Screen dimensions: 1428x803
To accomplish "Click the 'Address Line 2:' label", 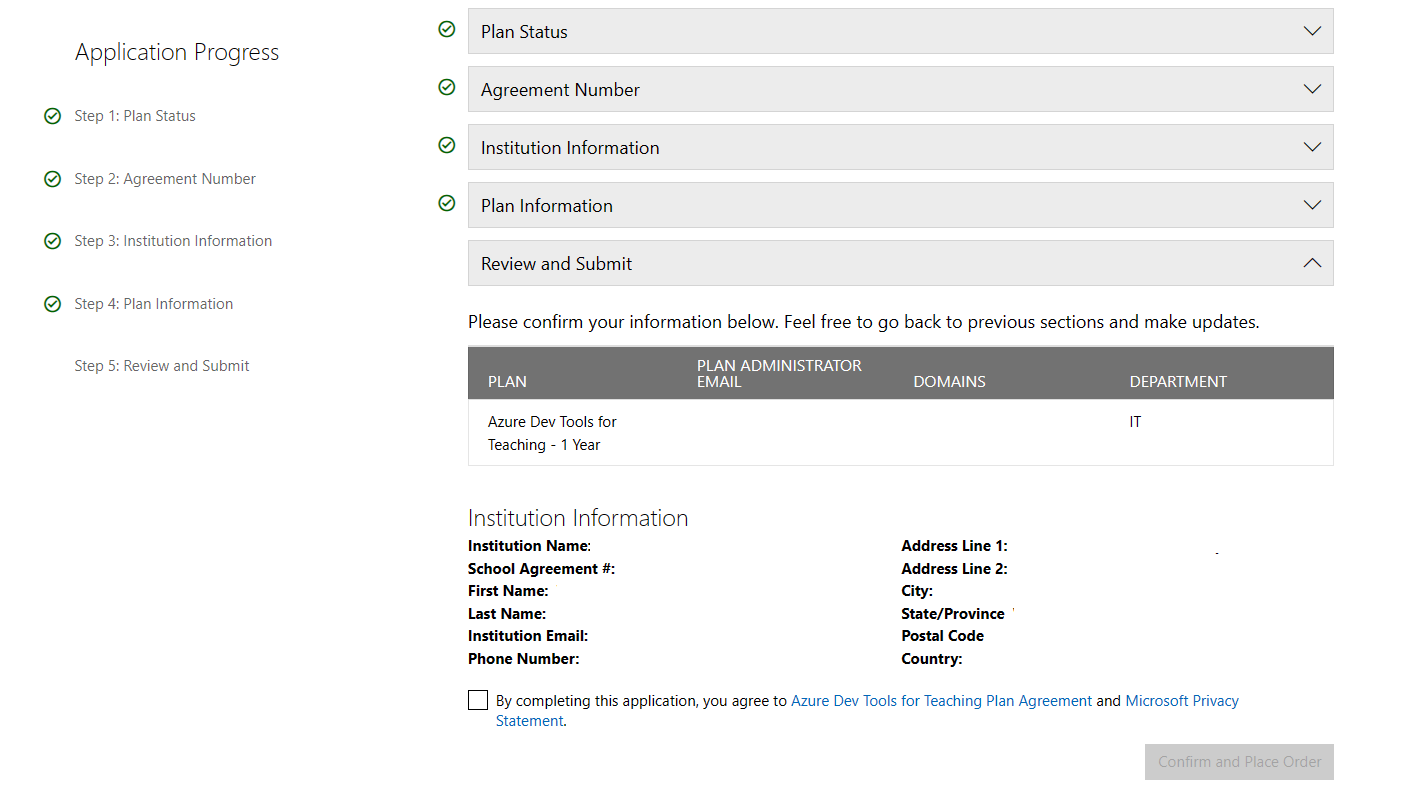I will (x=954, y=569).
